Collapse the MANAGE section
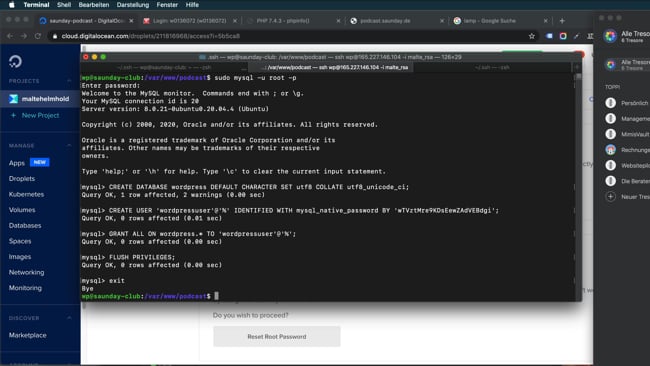The height and width of the screenshot is (366, 650). coord(69,145)
